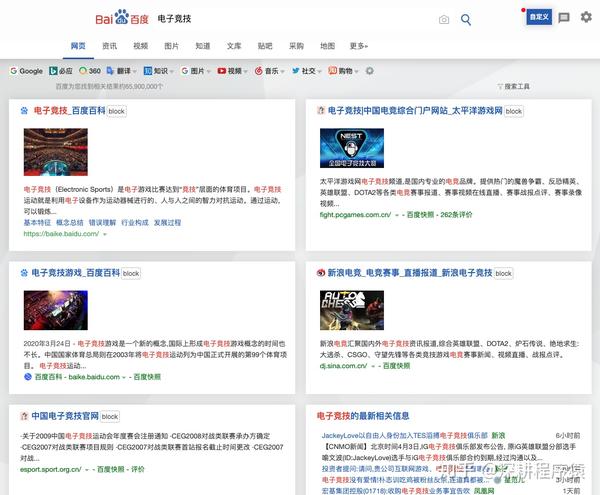Expand the Google 图片 dropdown
This screenshot has width=600, height=495.
click(196, 71)
